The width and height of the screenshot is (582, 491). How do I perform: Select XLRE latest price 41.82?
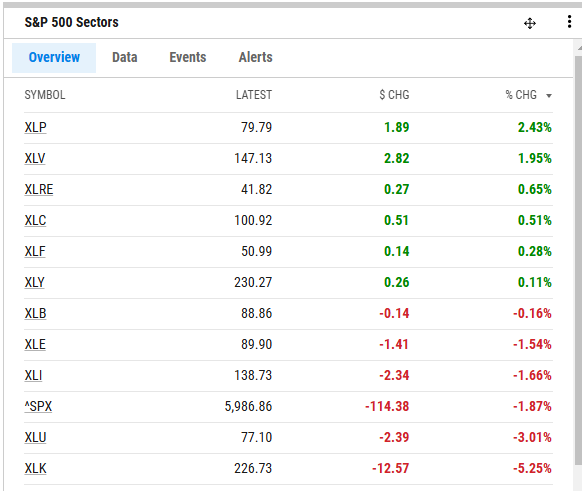coord(256,189)
